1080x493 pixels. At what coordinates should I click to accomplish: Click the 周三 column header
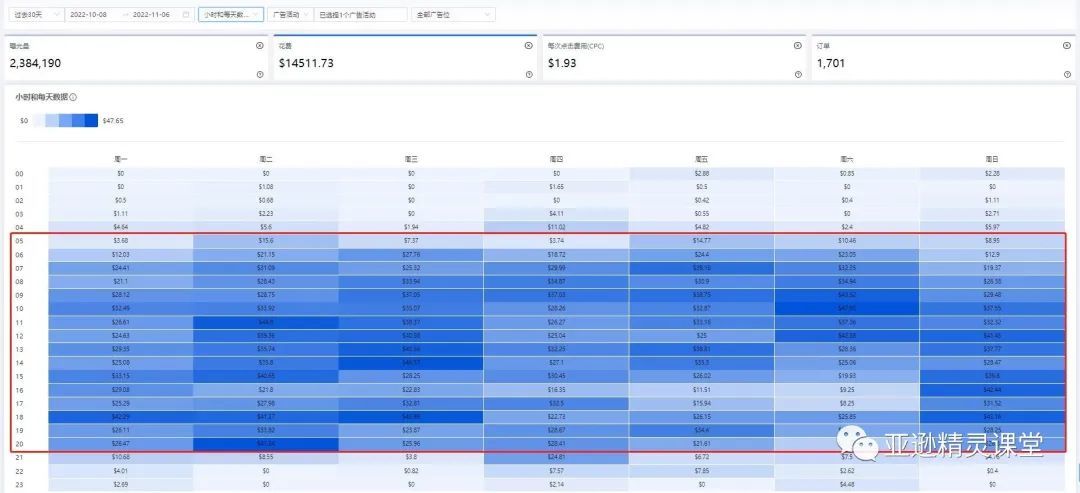[411, 159]
